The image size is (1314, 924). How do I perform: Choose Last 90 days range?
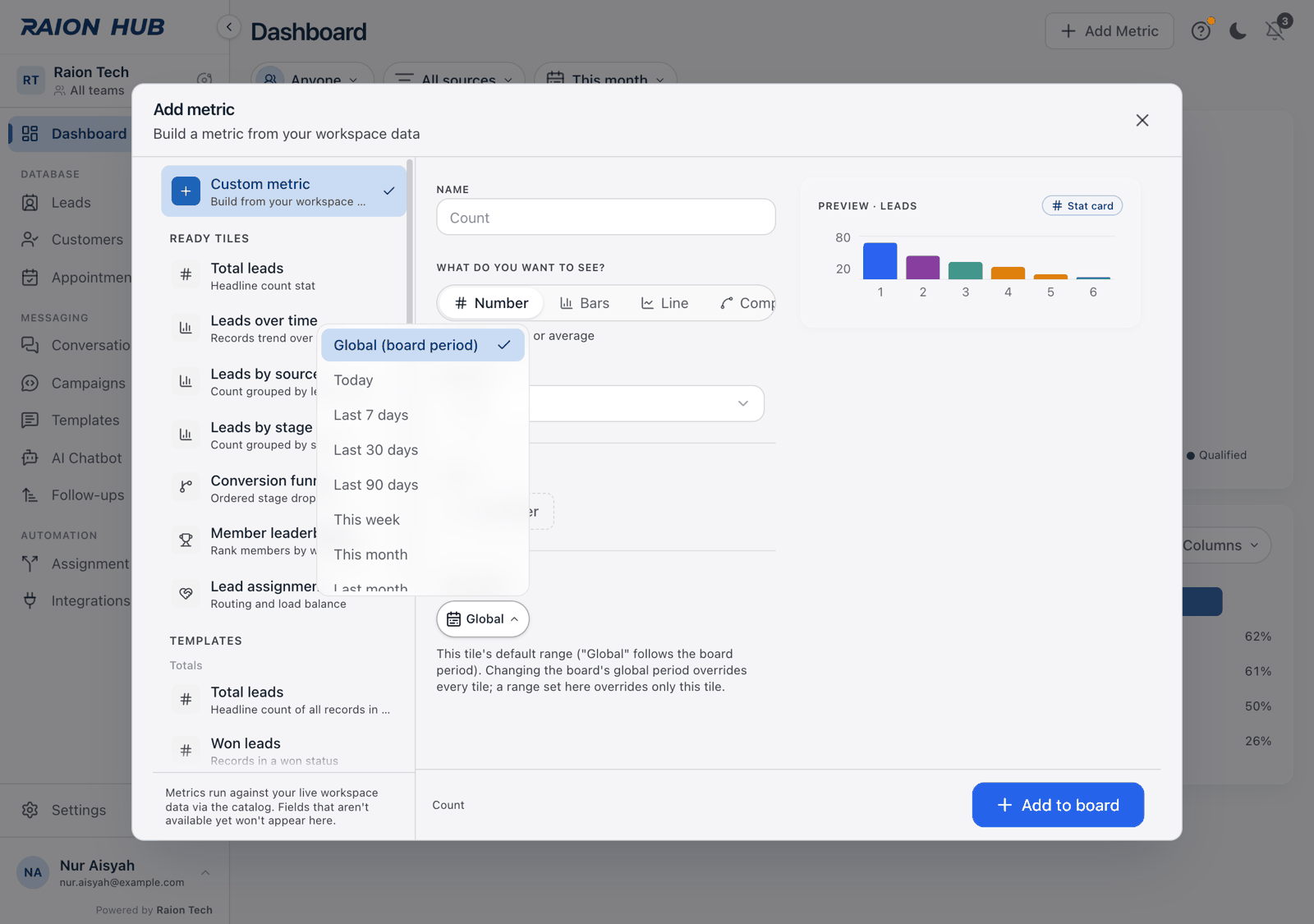pos(423,485)
